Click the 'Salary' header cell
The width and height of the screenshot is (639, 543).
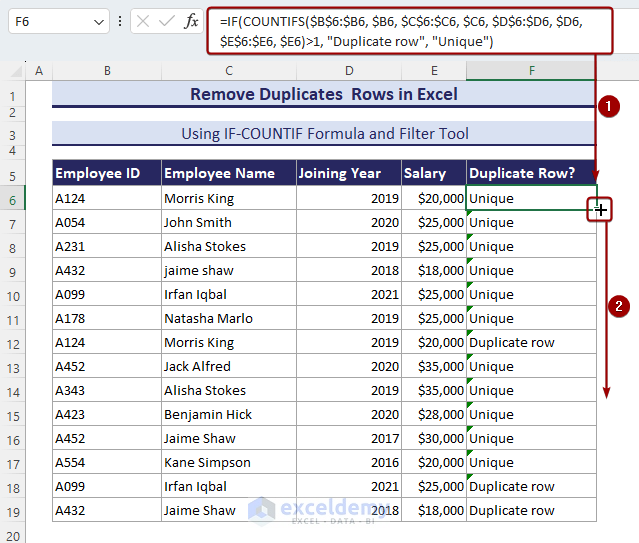(434, 173)
